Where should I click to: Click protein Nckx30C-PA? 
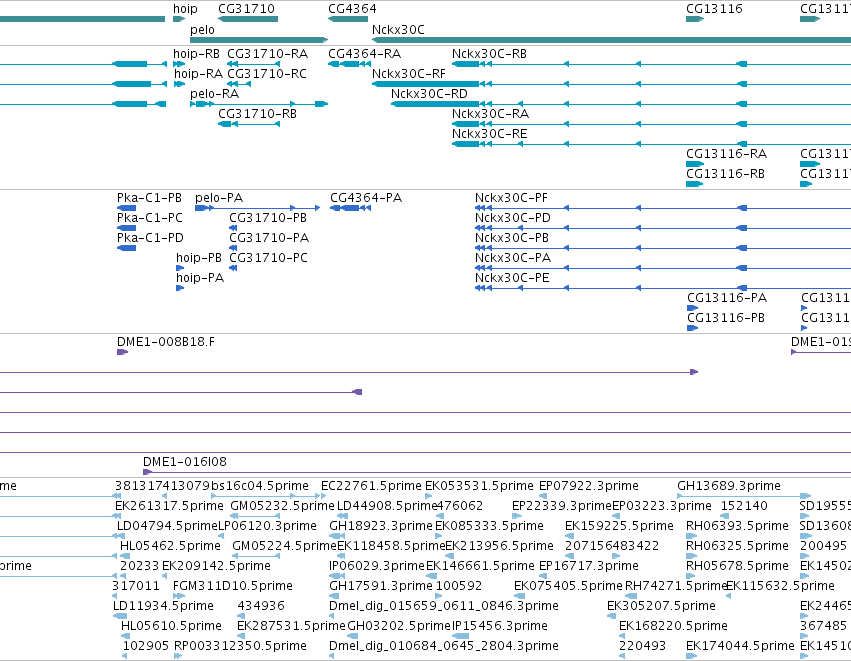point(513,258)
